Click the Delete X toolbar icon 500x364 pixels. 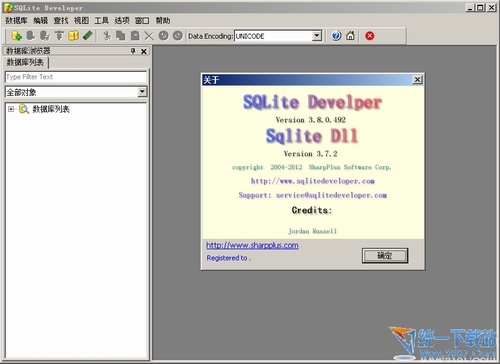click(149, 36)
